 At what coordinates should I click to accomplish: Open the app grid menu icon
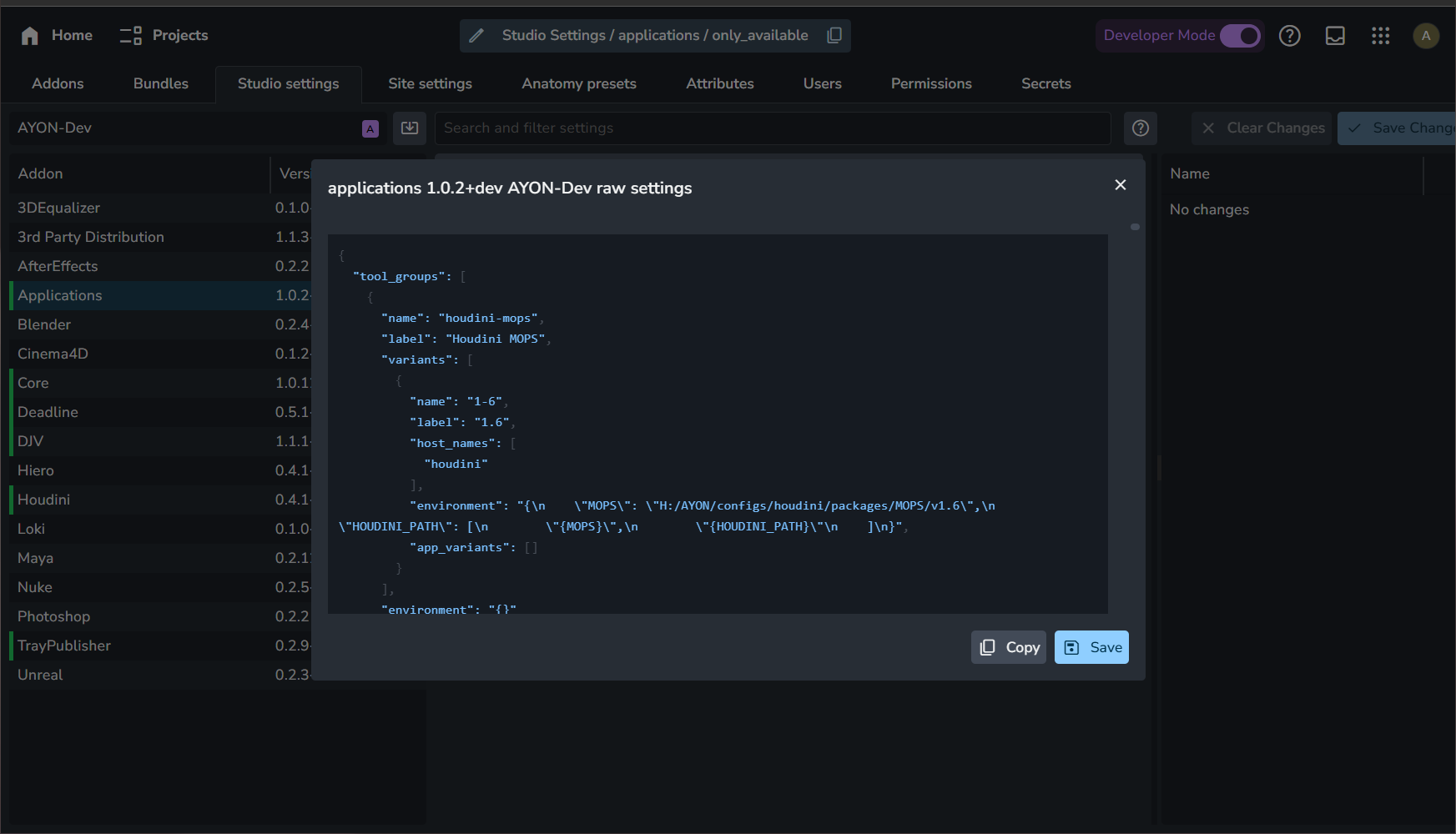(x=1380, y=36)
